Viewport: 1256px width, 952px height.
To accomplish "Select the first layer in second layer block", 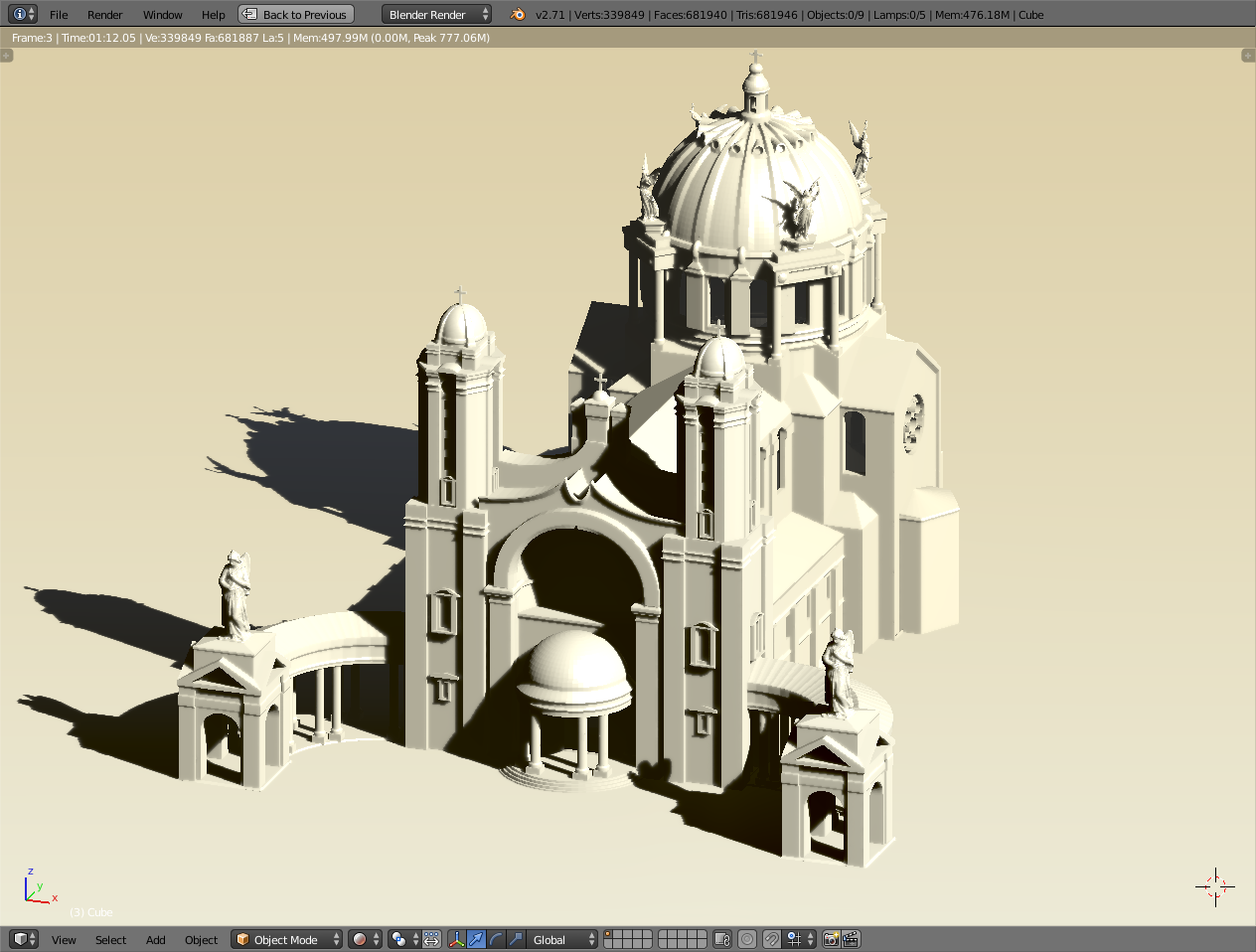I will [x=663, y=934].
